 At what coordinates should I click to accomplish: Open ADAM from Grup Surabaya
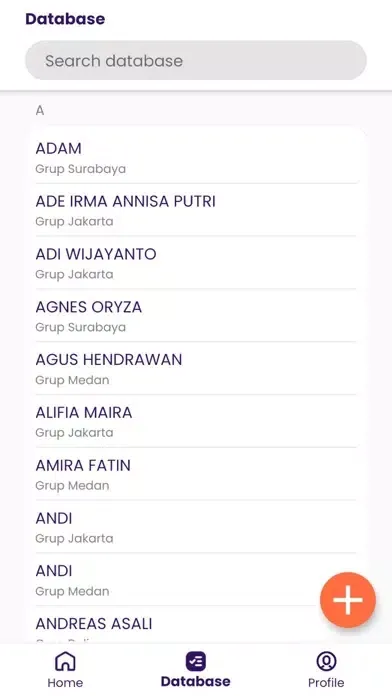tap(196, 157)
